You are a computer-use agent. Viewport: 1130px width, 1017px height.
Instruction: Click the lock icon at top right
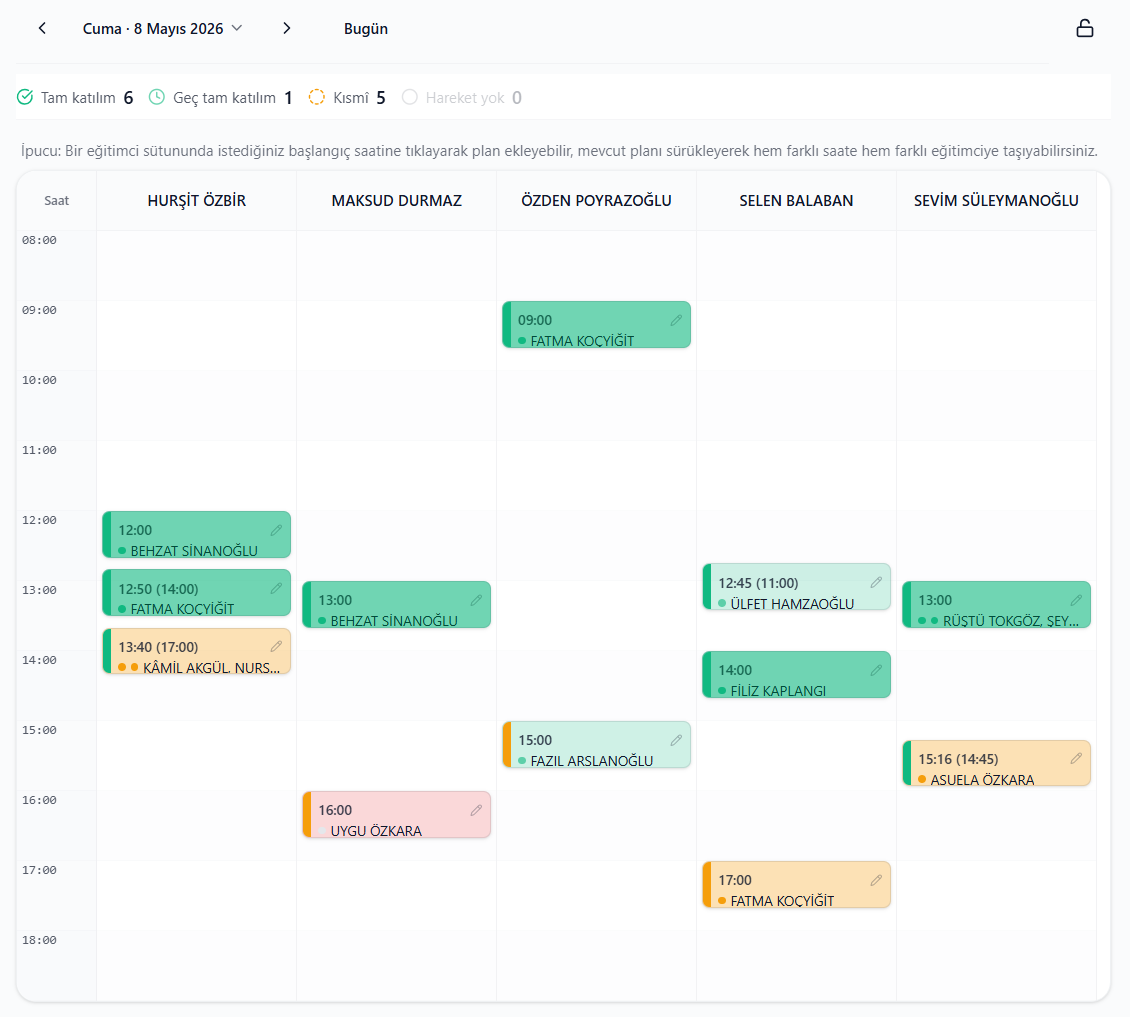1084,28
